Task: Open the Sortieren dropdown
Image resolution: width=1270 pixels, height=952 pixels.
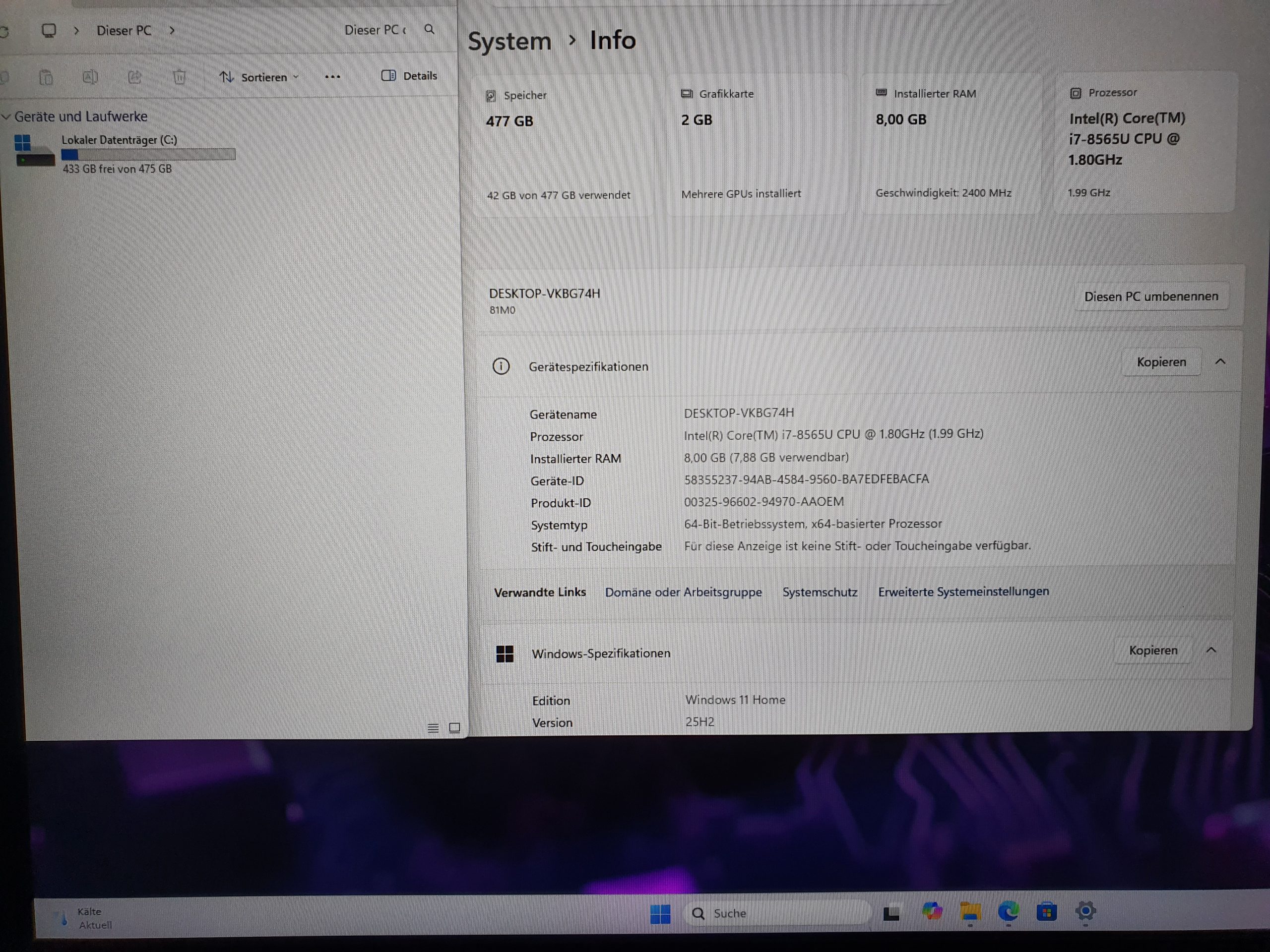Action: (259, 77)
